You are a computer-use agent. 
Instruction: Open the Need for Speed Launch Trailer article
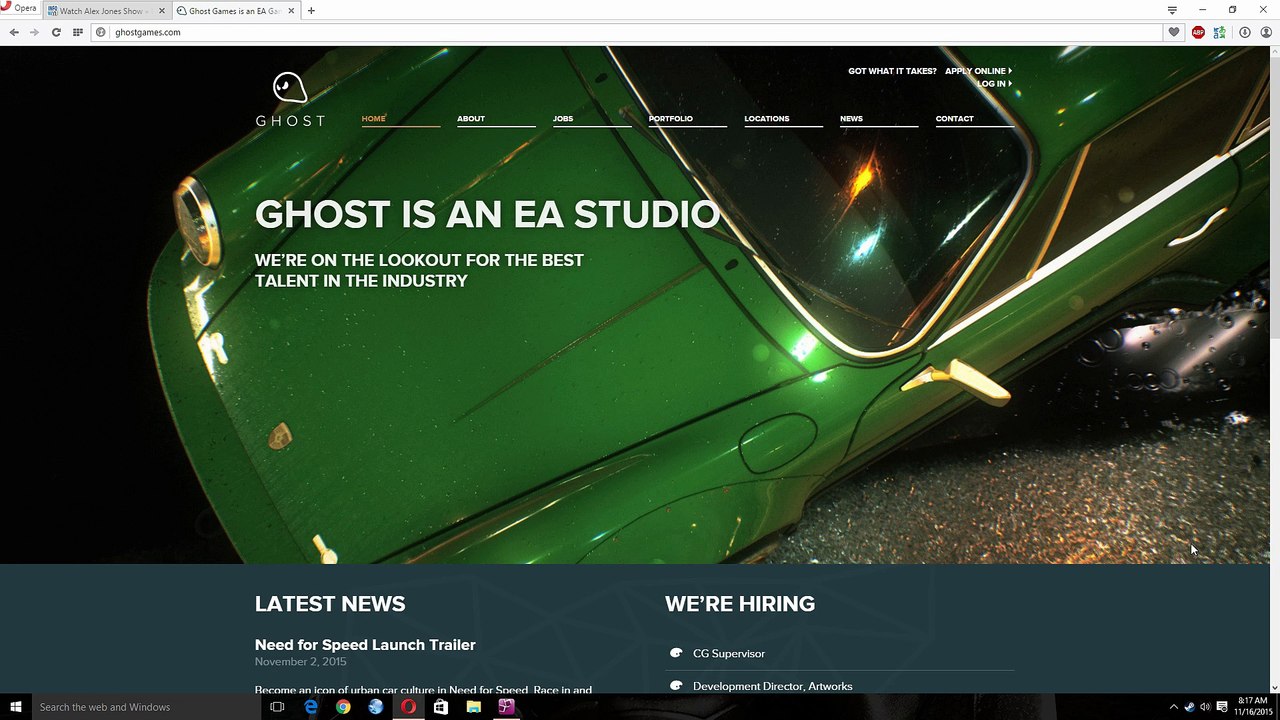[x=365, y=645]
